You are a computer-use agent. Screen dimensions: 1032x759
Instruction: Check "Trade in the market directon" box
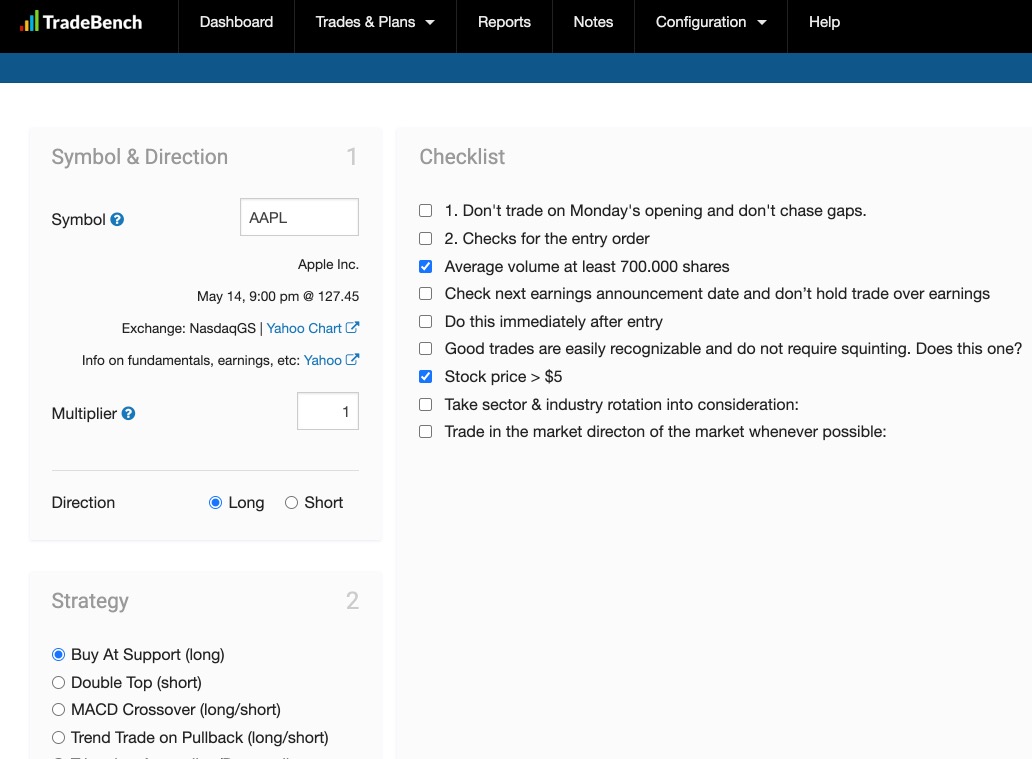tap(426, 432)
